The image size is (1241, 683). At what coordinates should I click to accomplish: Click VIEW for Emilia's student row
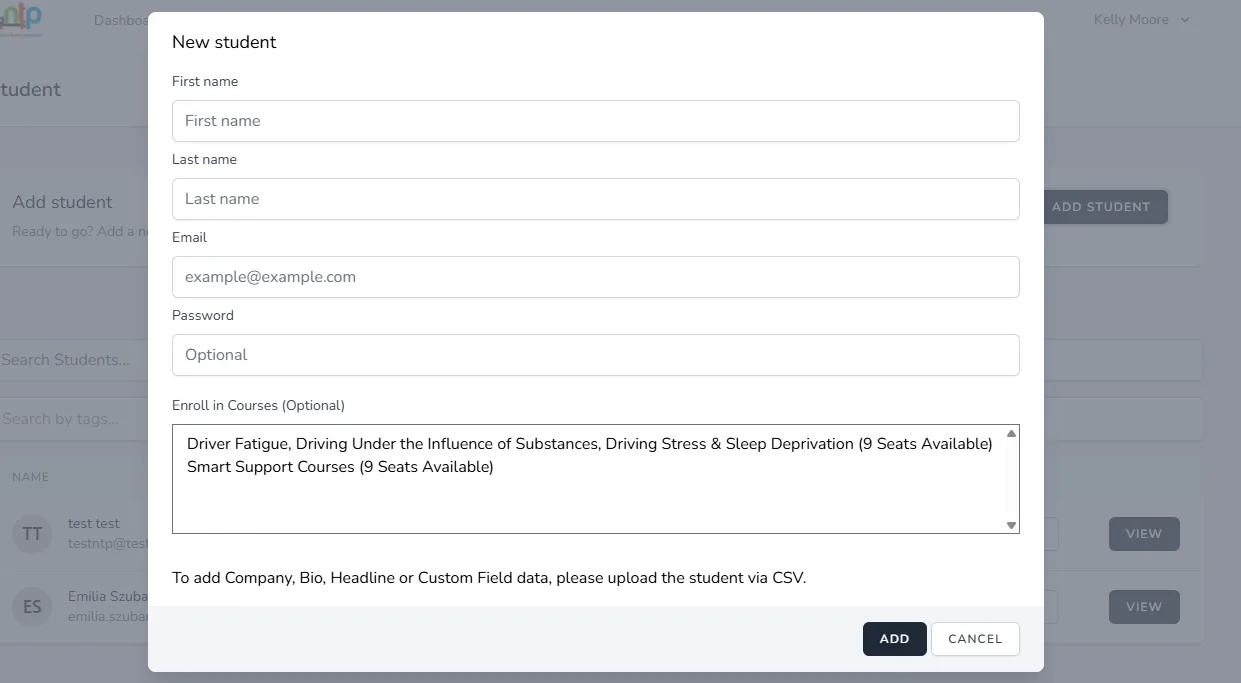pyautogui.click(x=1143, y=607)
